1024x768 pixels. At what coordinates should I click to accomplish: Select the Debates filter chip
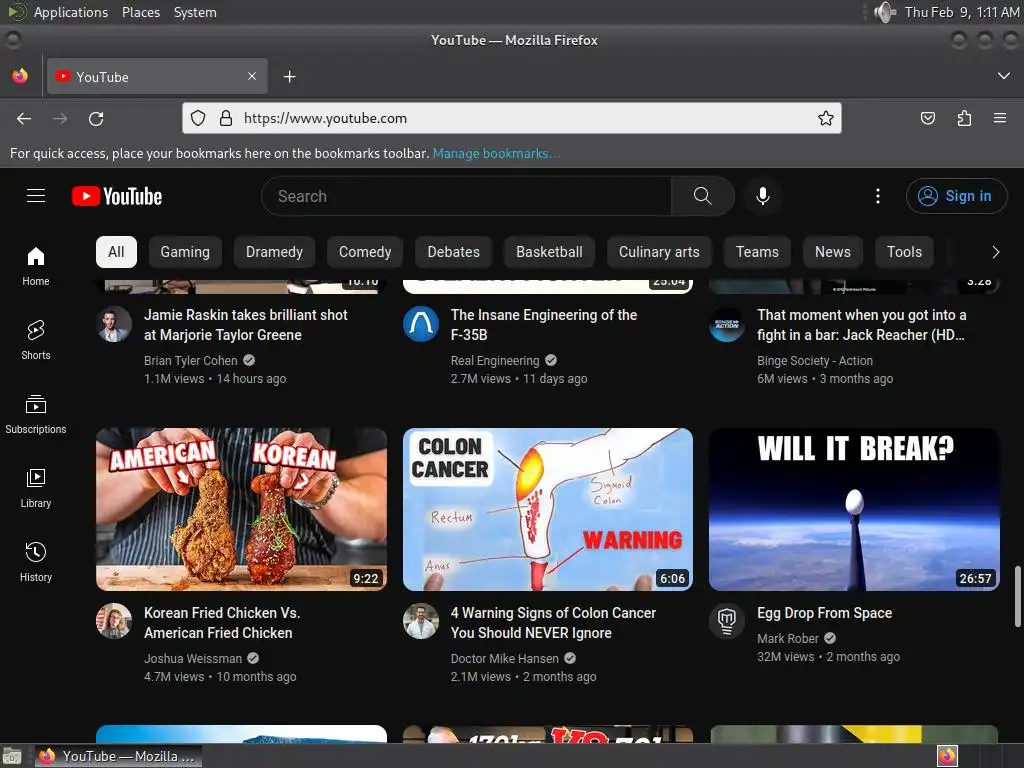[453, 252]
